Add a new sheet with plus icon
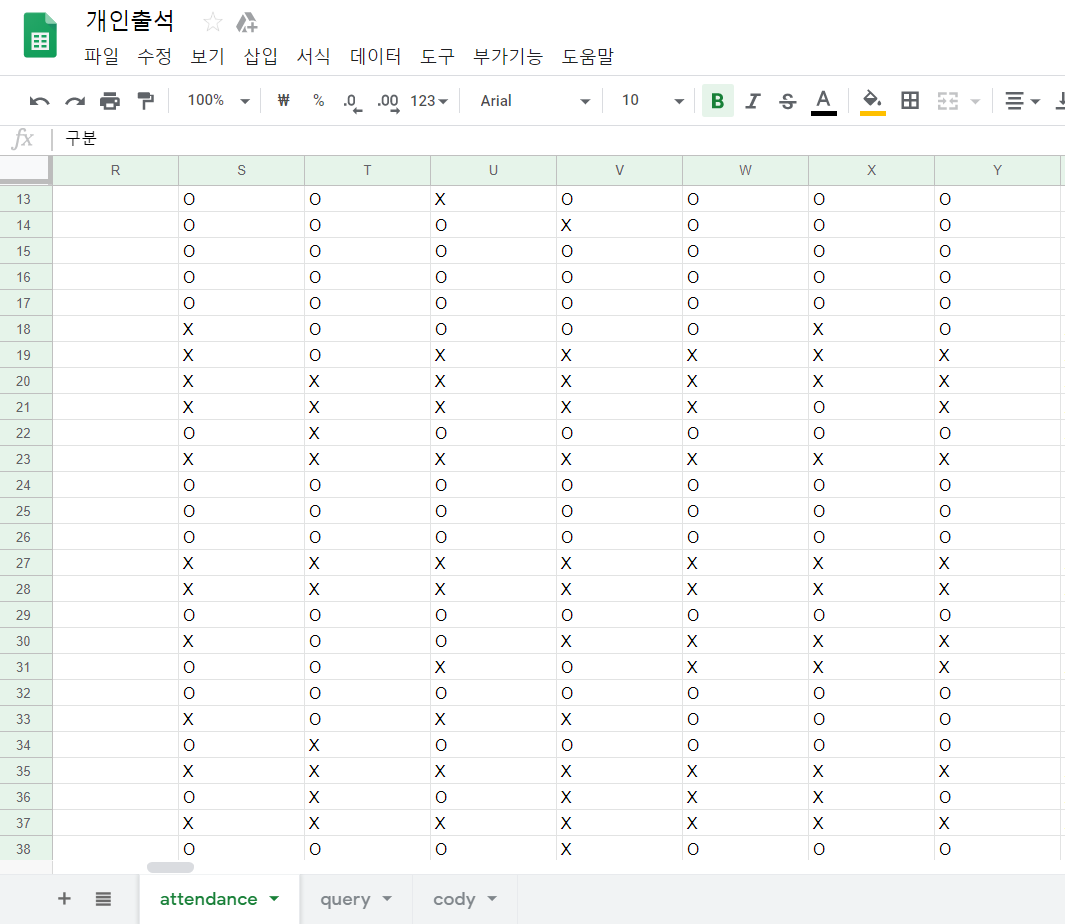 [64, 899]
